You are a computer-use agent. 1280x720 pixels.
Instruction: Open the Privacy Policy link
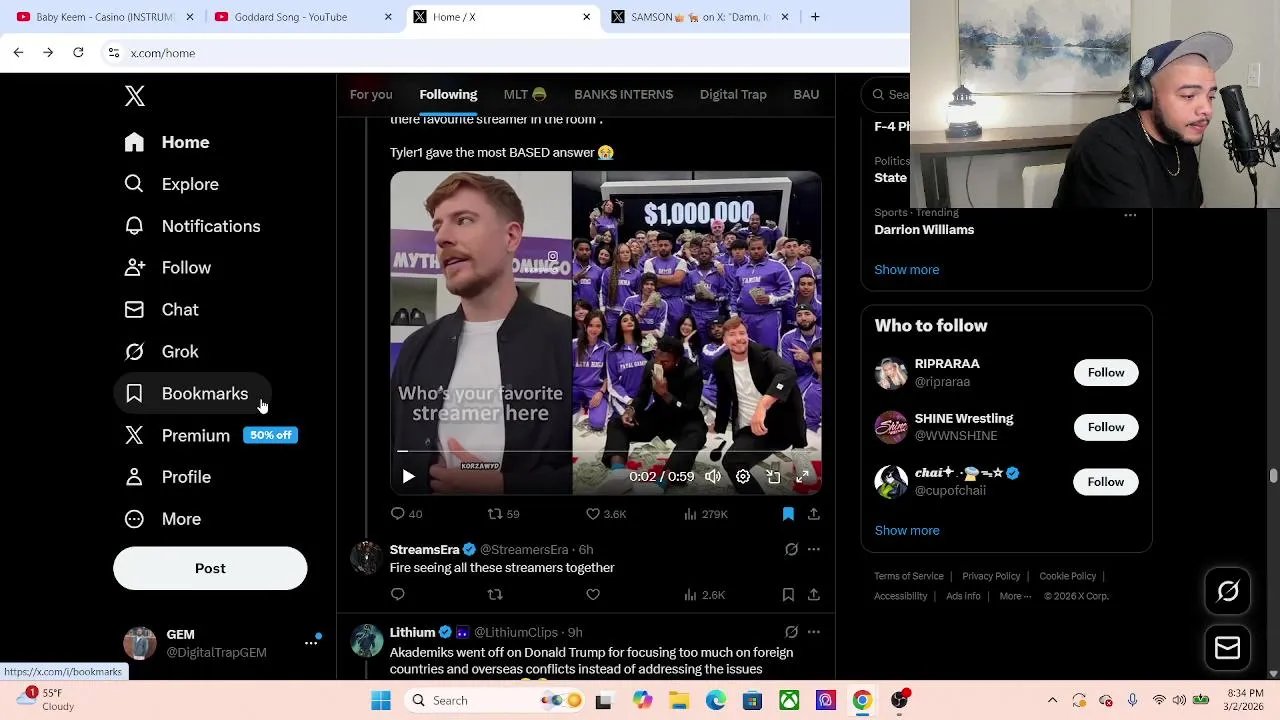point(991,576)
